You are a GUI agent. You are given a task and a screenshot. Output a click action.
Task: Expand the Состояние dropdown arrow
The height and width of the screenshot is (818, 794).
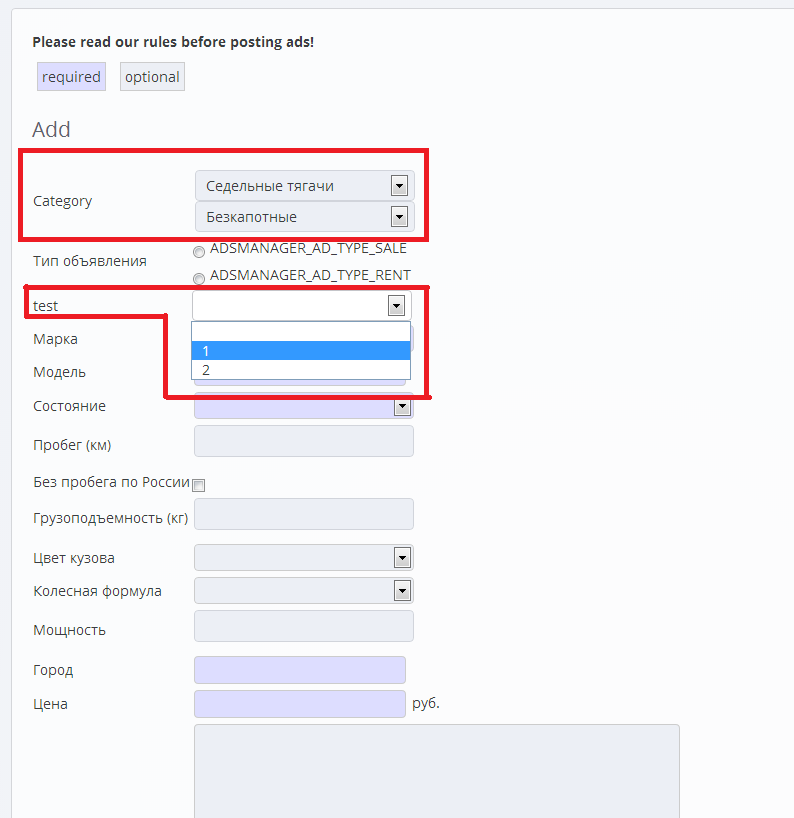pyautogui.click(x=402, y=407)
